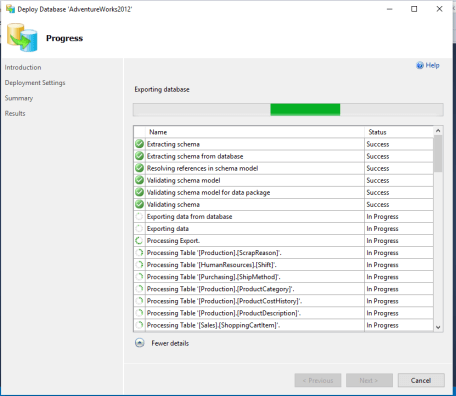Click success icon for Validating schema model
This screenshot has width=456, height=396.
tap(139, 180)
